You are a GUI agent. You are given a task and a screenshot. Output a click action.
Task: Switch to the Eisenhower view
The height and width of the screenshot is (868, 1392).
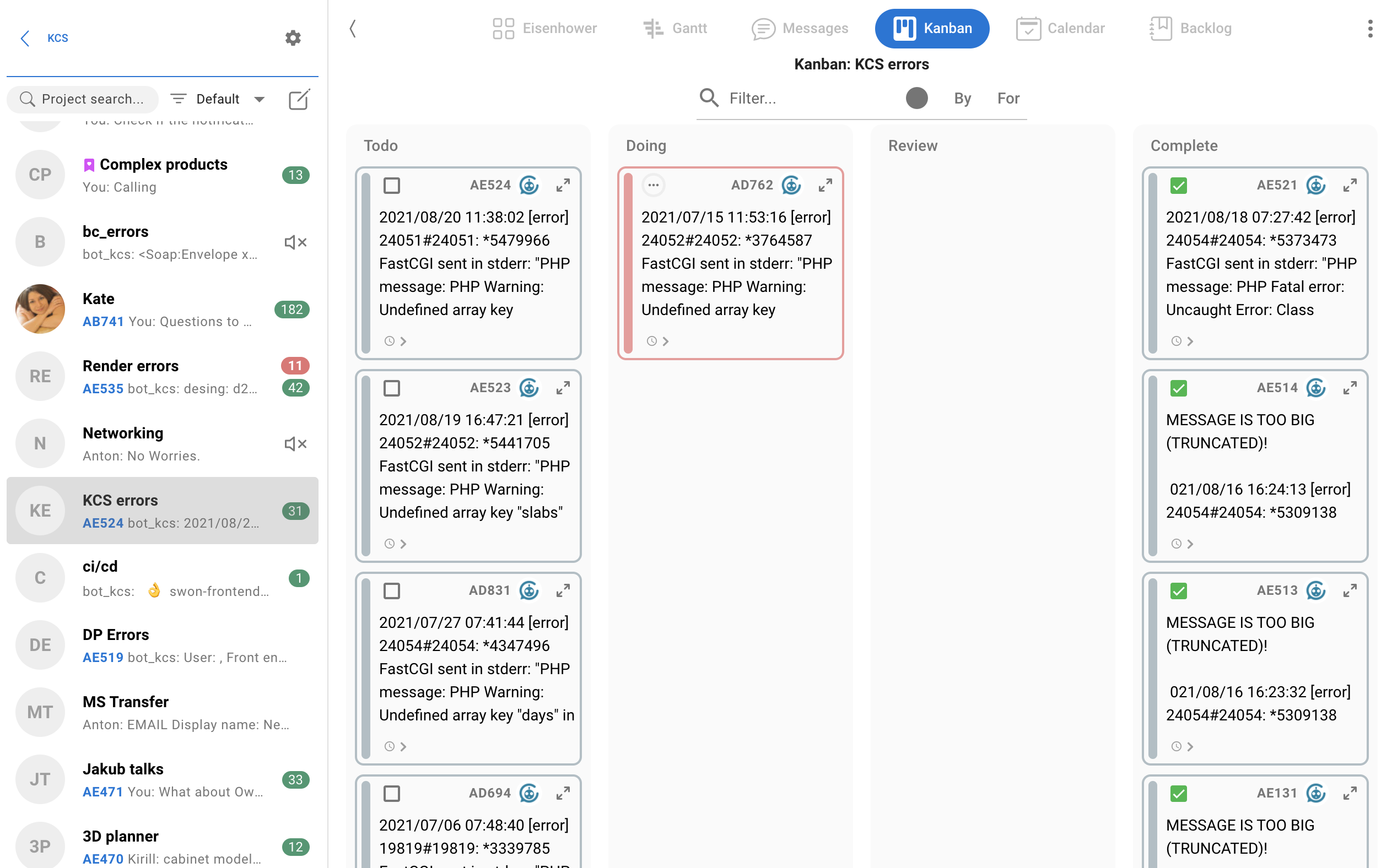tap(544, 28)
